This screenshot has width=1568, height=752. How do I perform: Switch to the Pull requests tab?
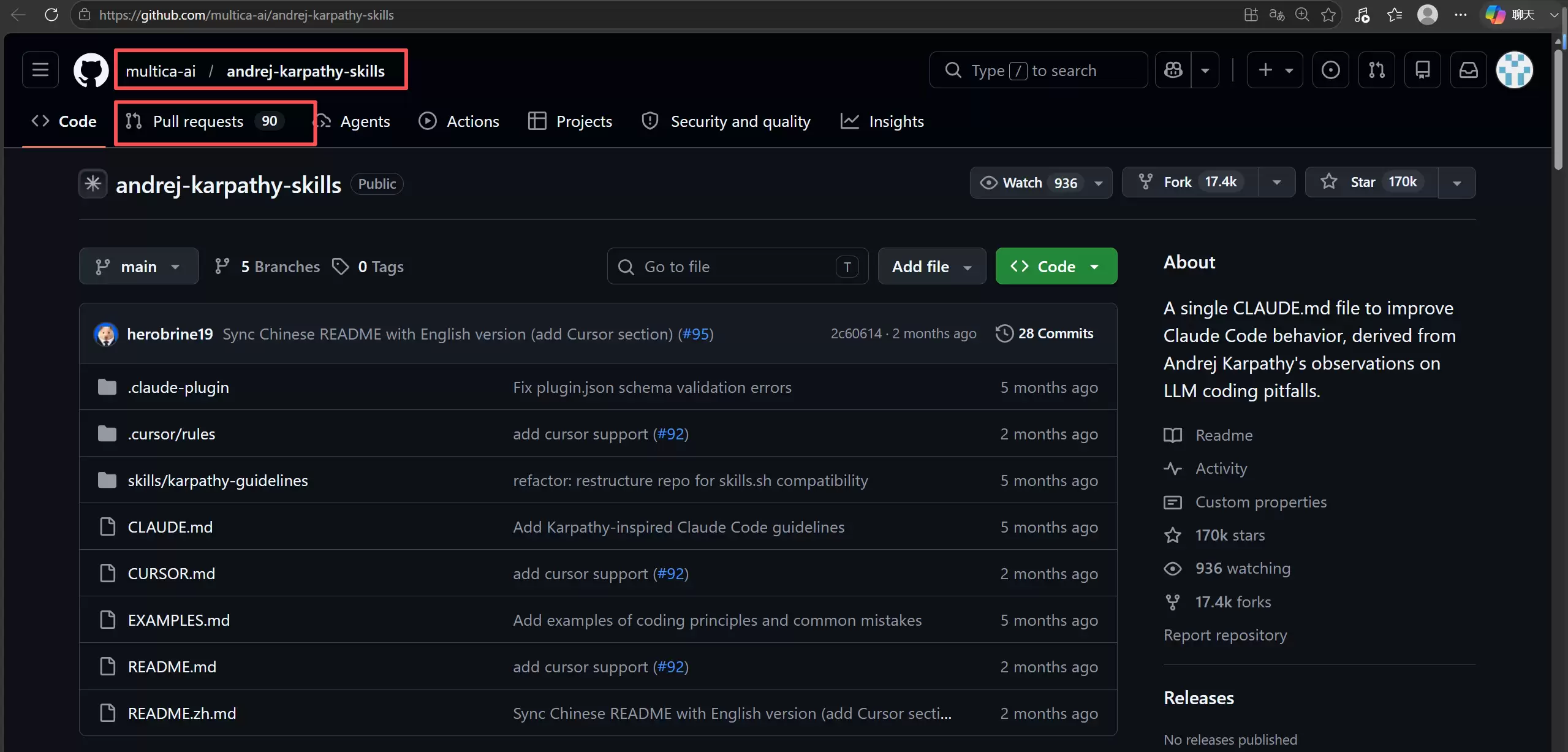205,121
